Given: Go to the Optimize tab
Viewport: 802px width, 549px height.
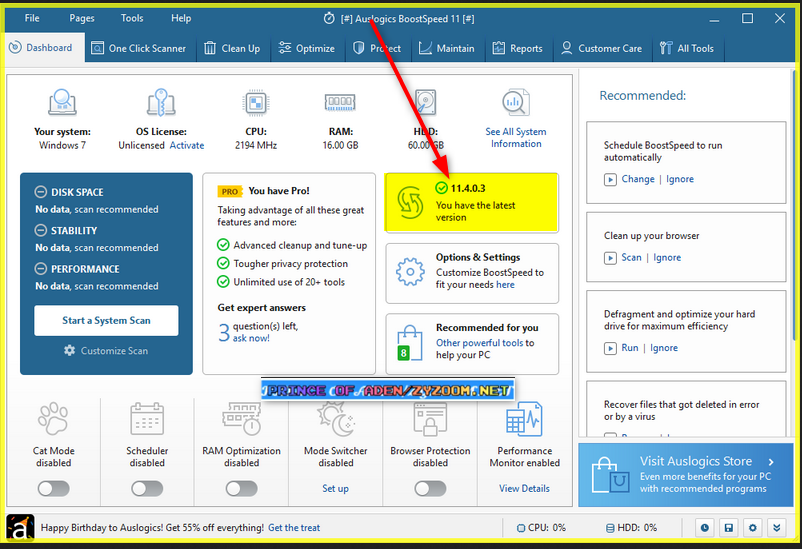Looking at the screenshot, I should (306, 49).
